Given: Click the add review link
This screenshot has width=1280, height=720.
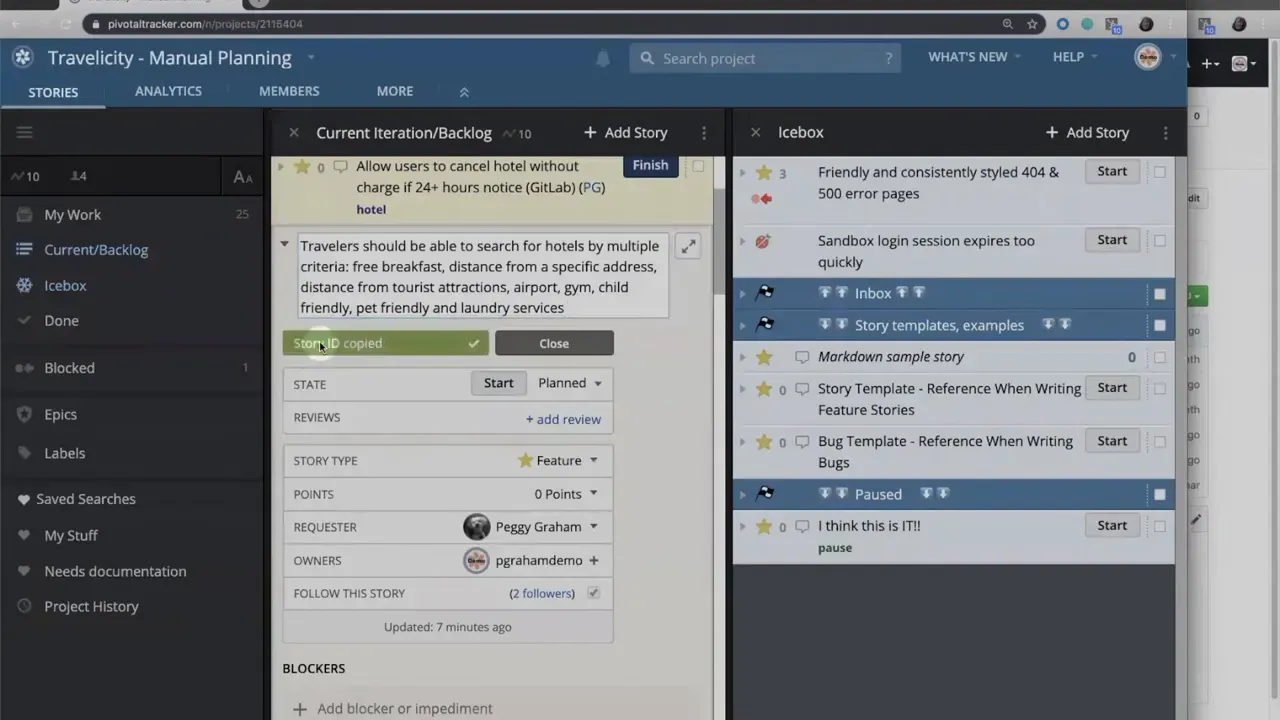Looking at the screenshot, I should point(562,419).
